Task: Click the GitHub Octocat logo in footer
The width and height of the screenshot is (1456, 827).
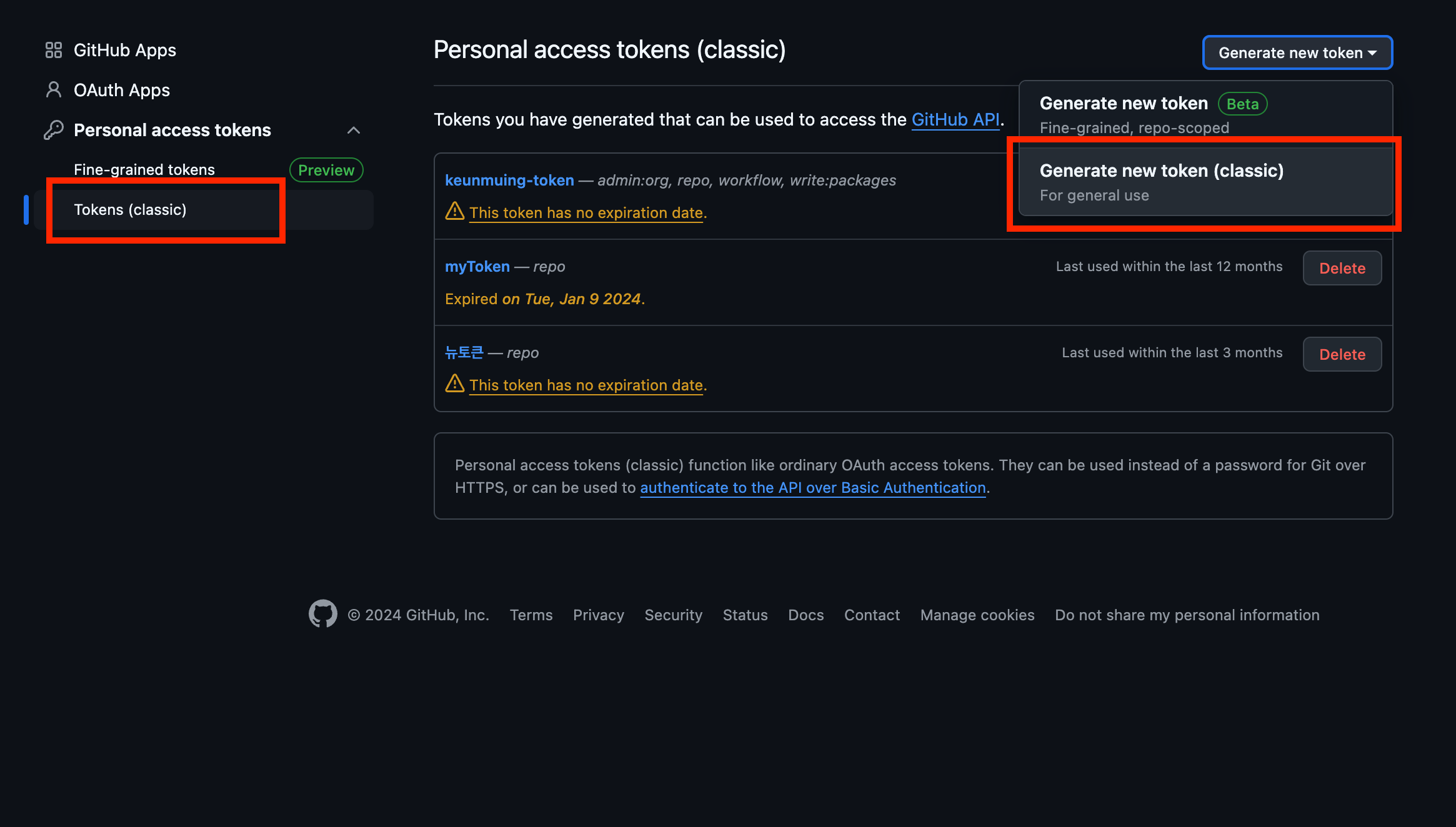Action: (x=323, y=614)
